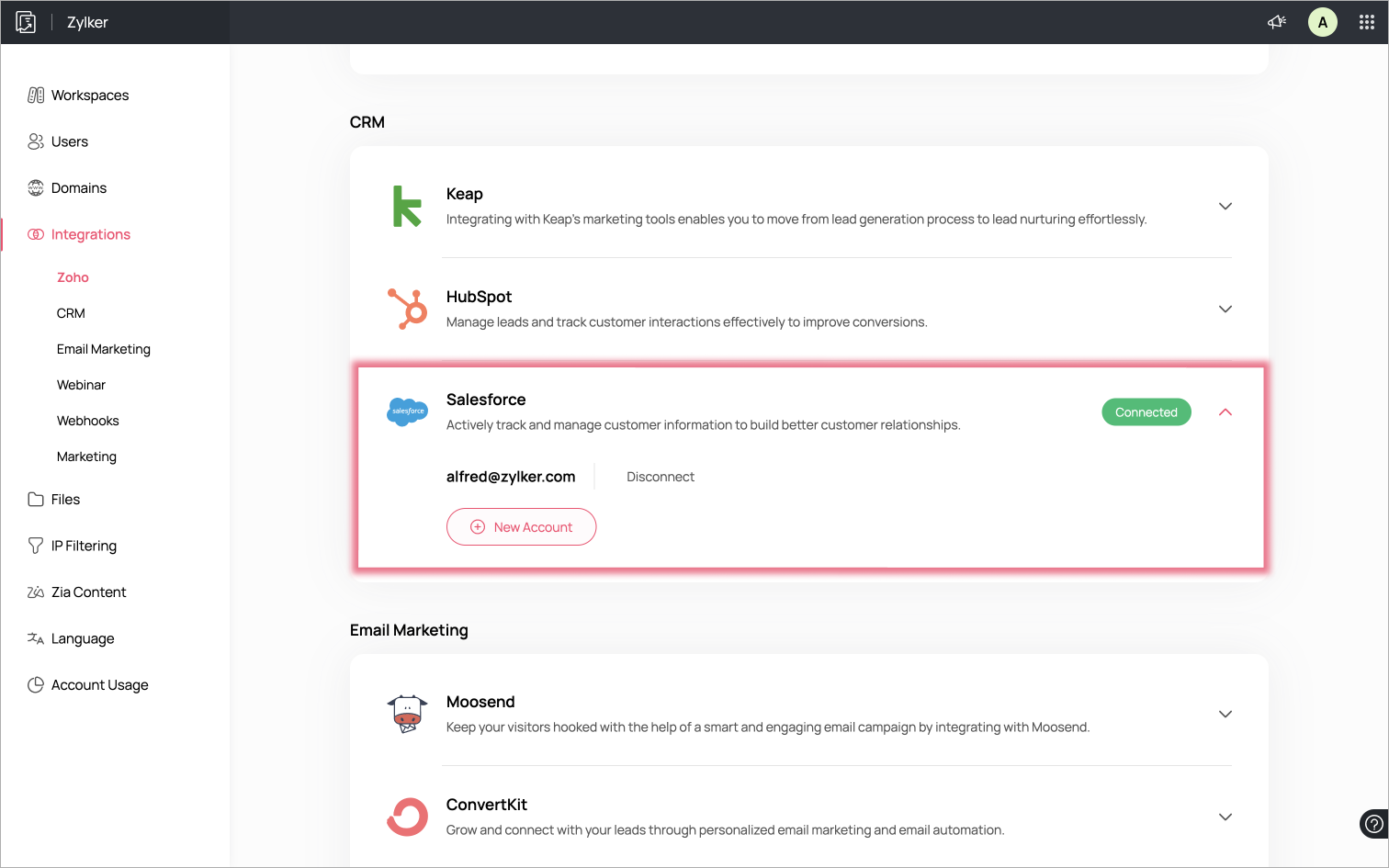
Task: Click the Account Usage pie icon
Action: point(36,685)
